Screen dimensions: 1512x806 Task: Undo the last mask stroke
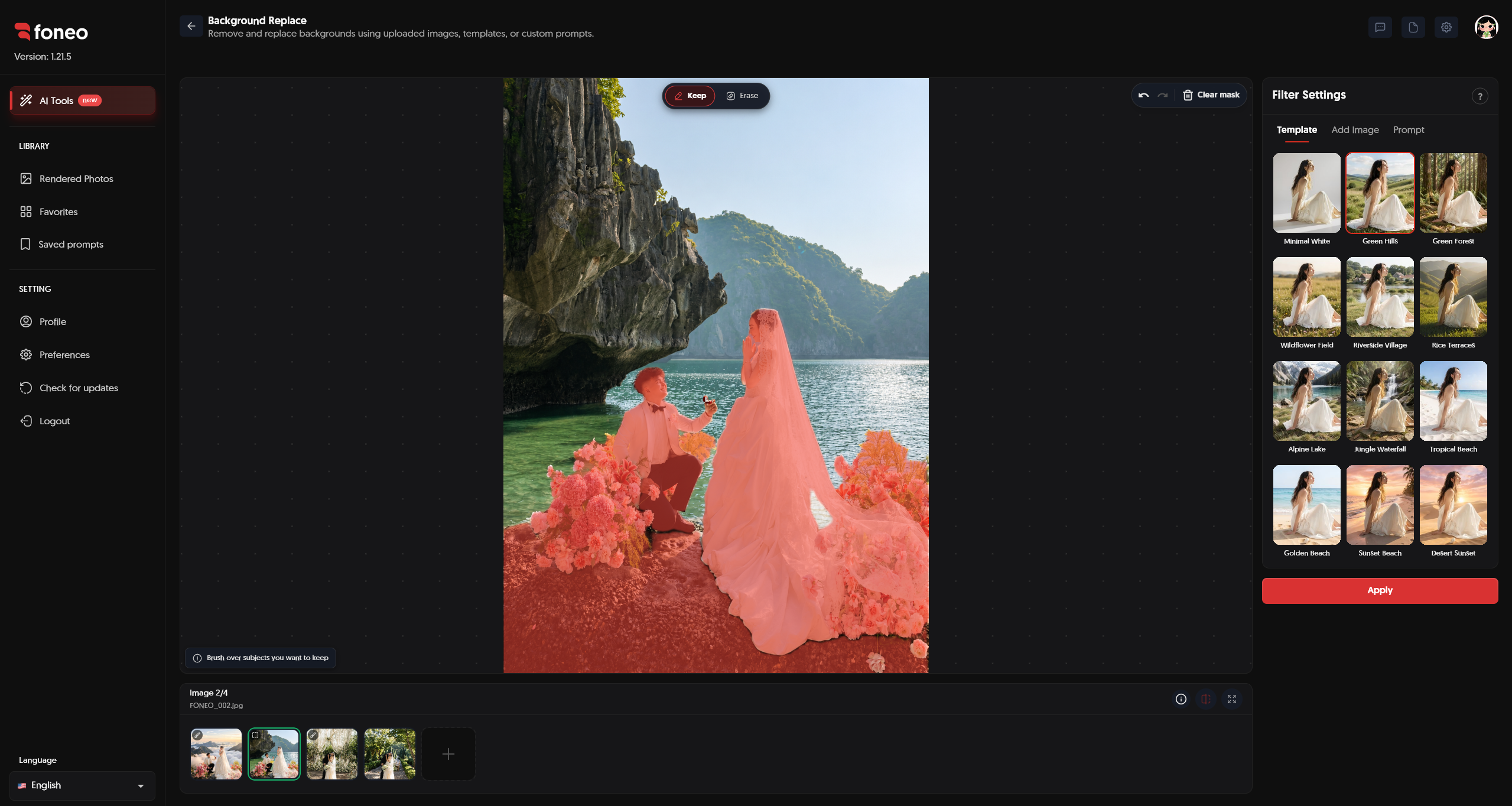point(1143,95)
